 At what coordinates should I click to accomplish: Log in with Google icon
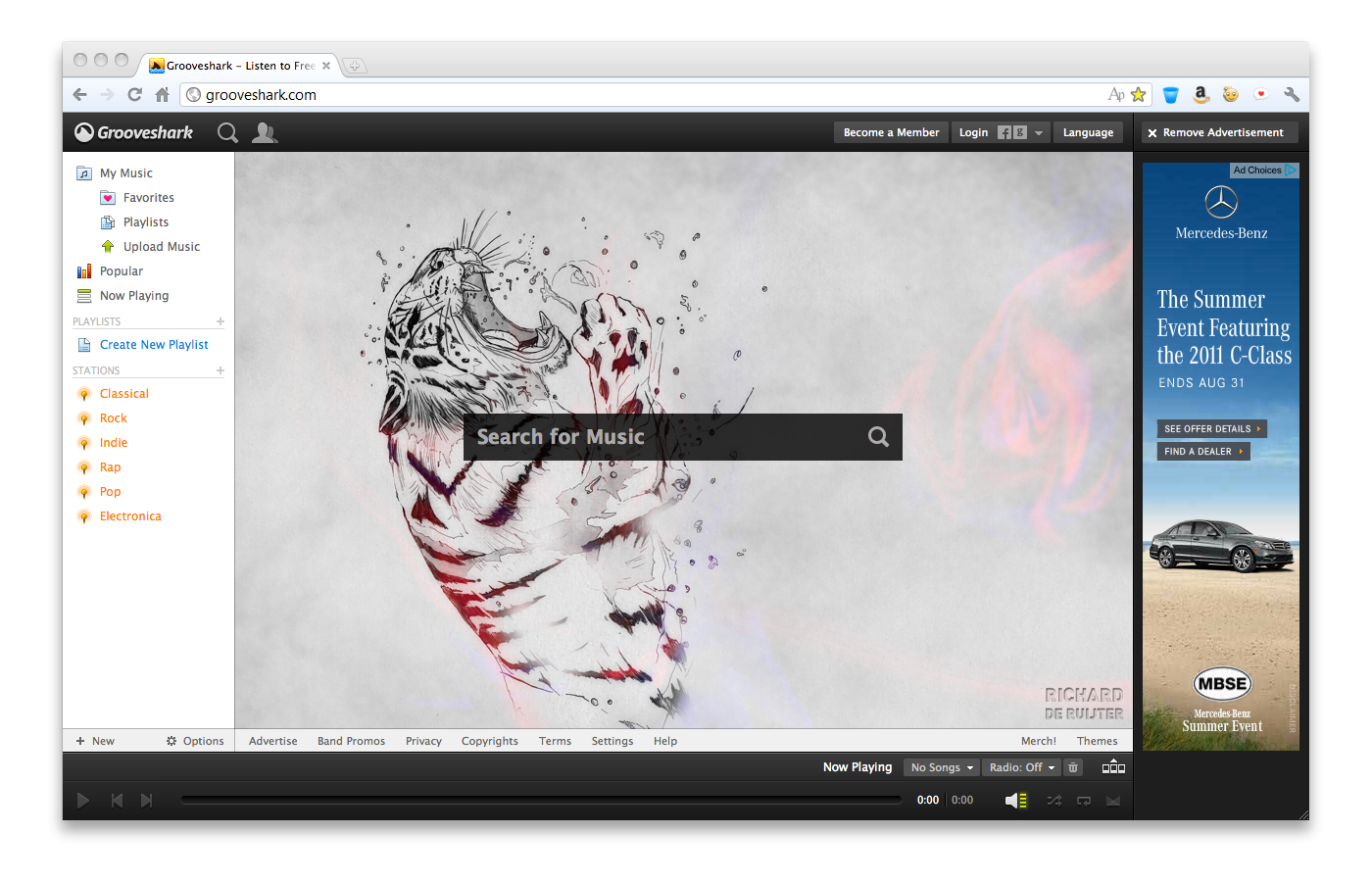tap(1020, 132)
